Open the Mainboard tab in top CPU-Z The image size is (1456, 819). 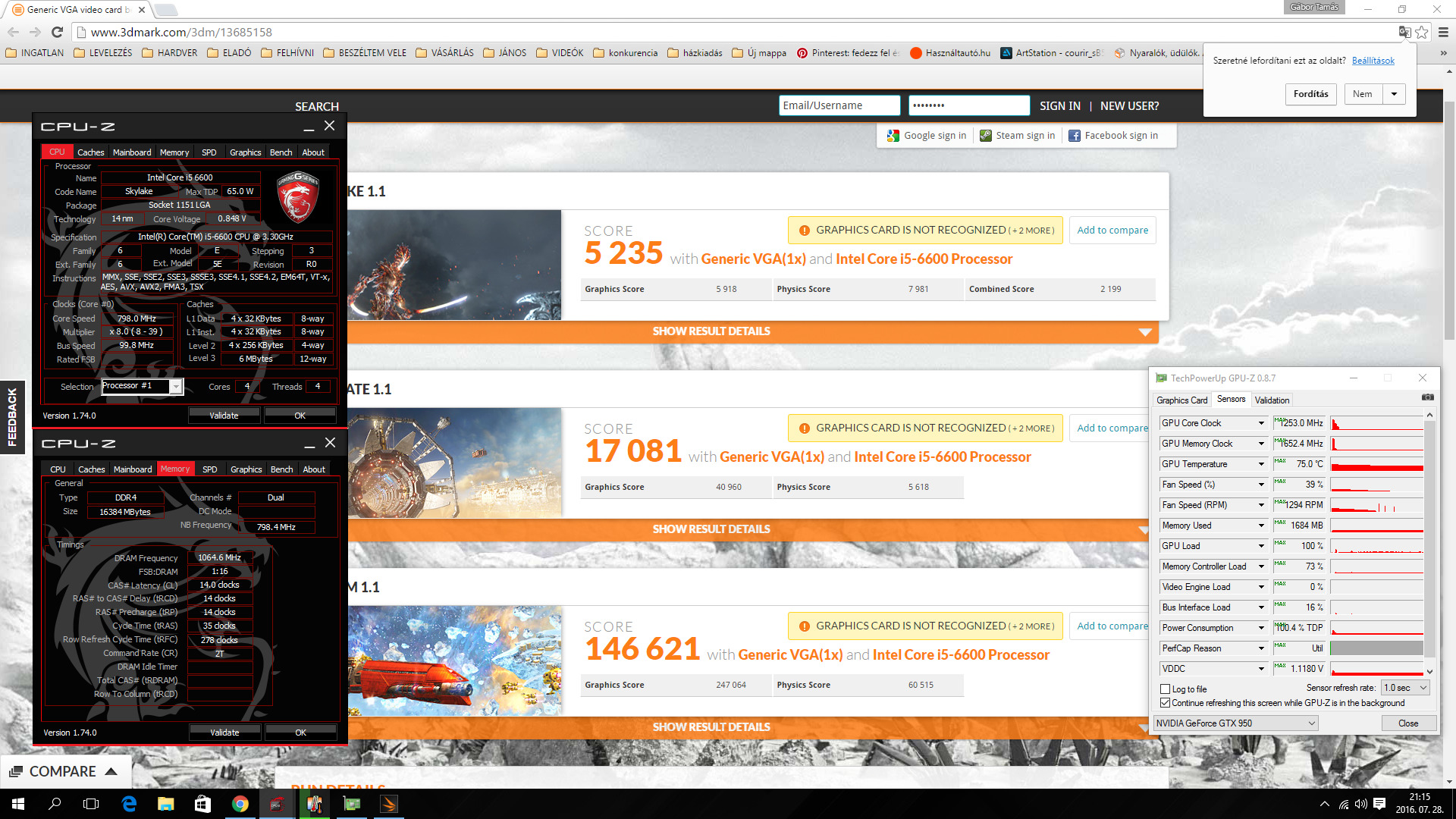(x=132, y=152)
